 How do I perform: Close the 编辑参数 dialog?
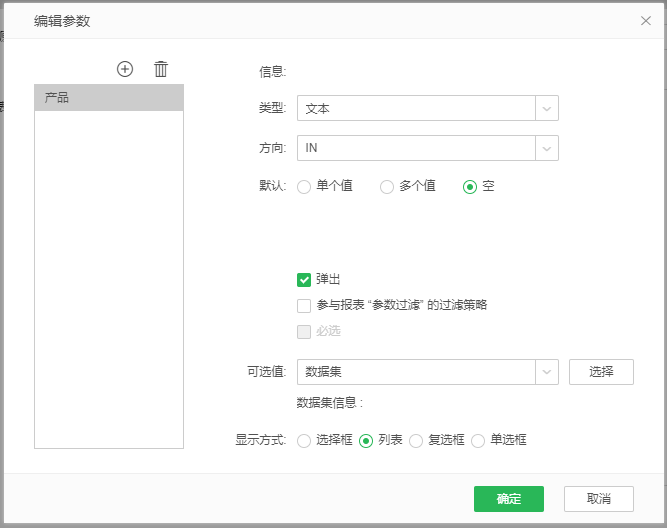pos(646,20)
